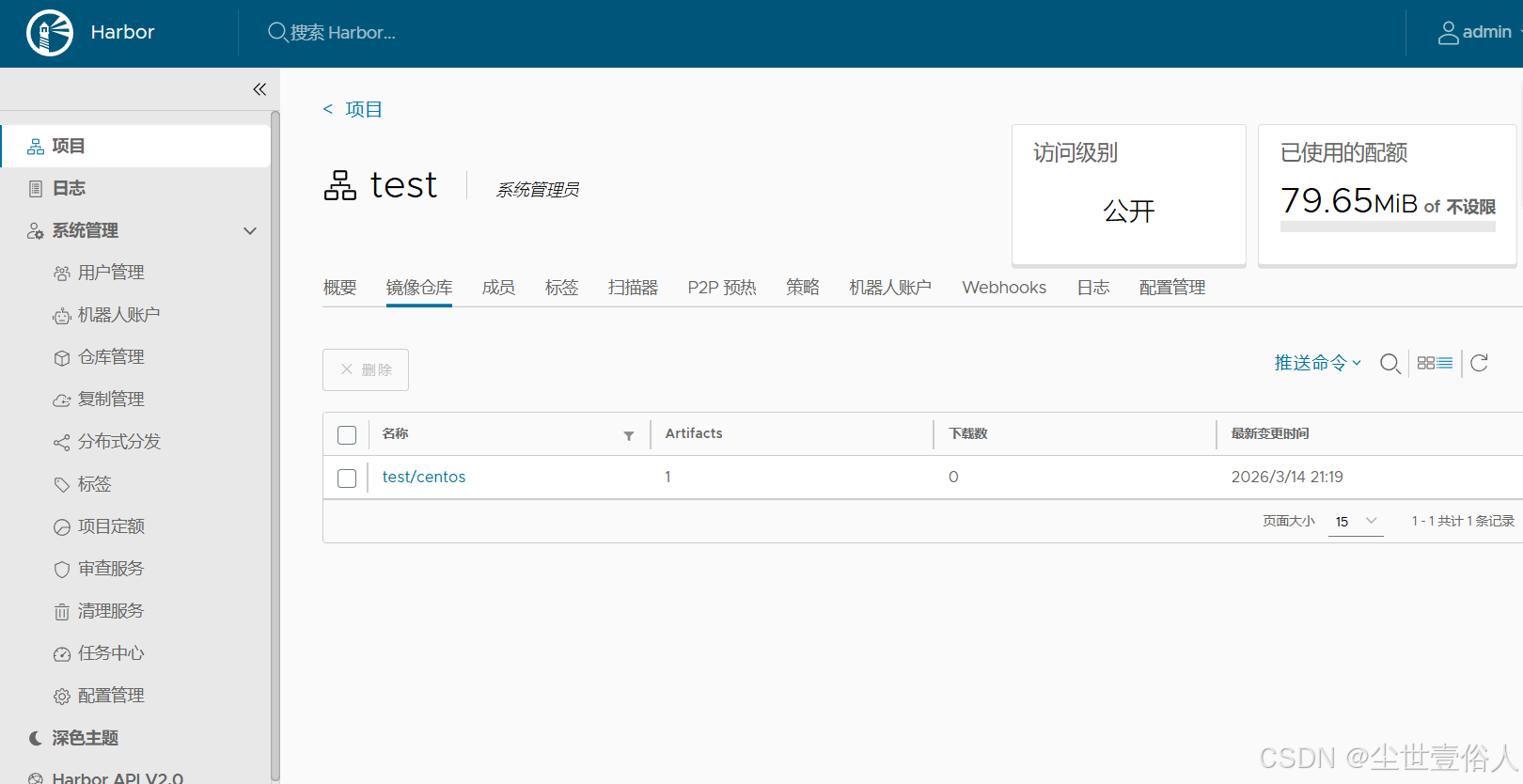
Task: Search repositories with the magnifier icon
Action: (1390, 364)
